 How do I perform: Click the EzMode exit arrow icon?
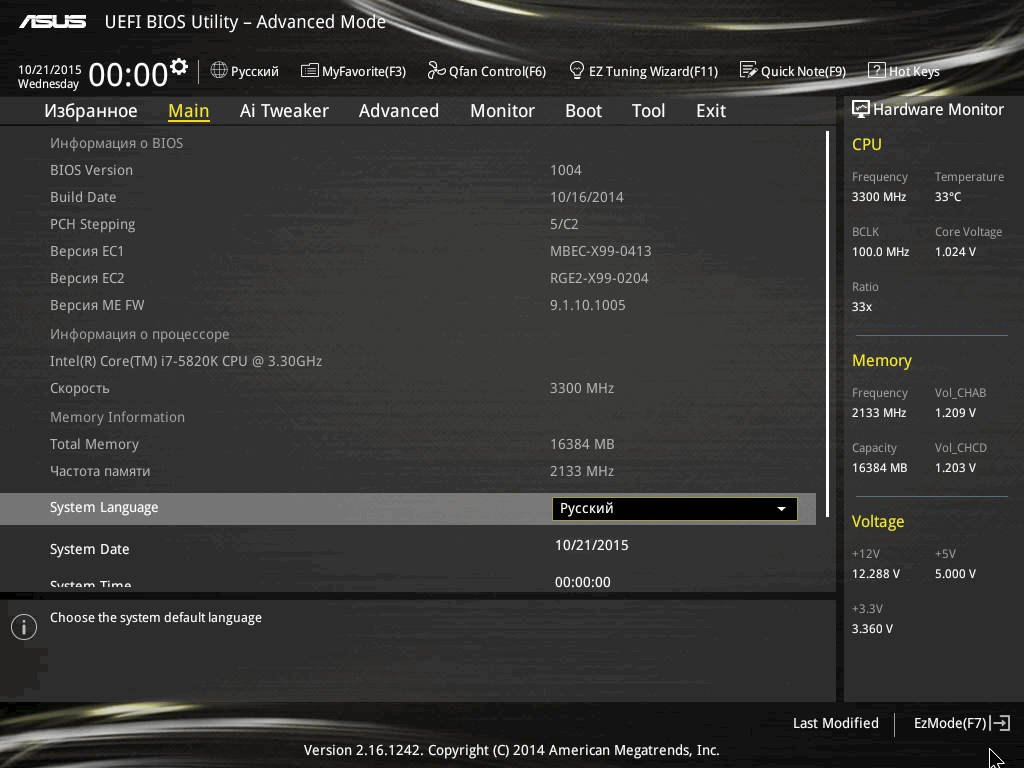click(x=1000, y=723)
